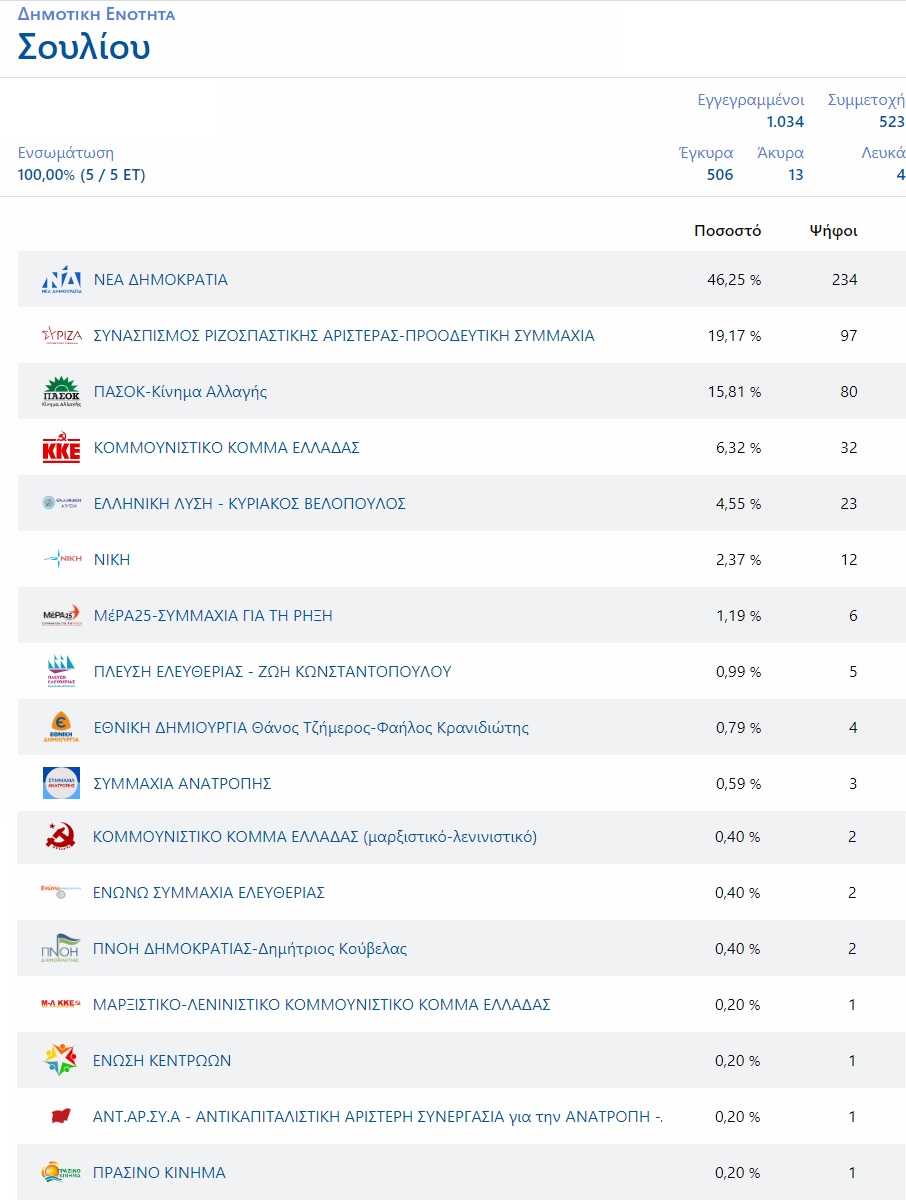Image resolution: width=906 pixels, height=1200 pixels.
Task: Click the ΜέΡΑ25 party logo
Action: tap(61, 616)
